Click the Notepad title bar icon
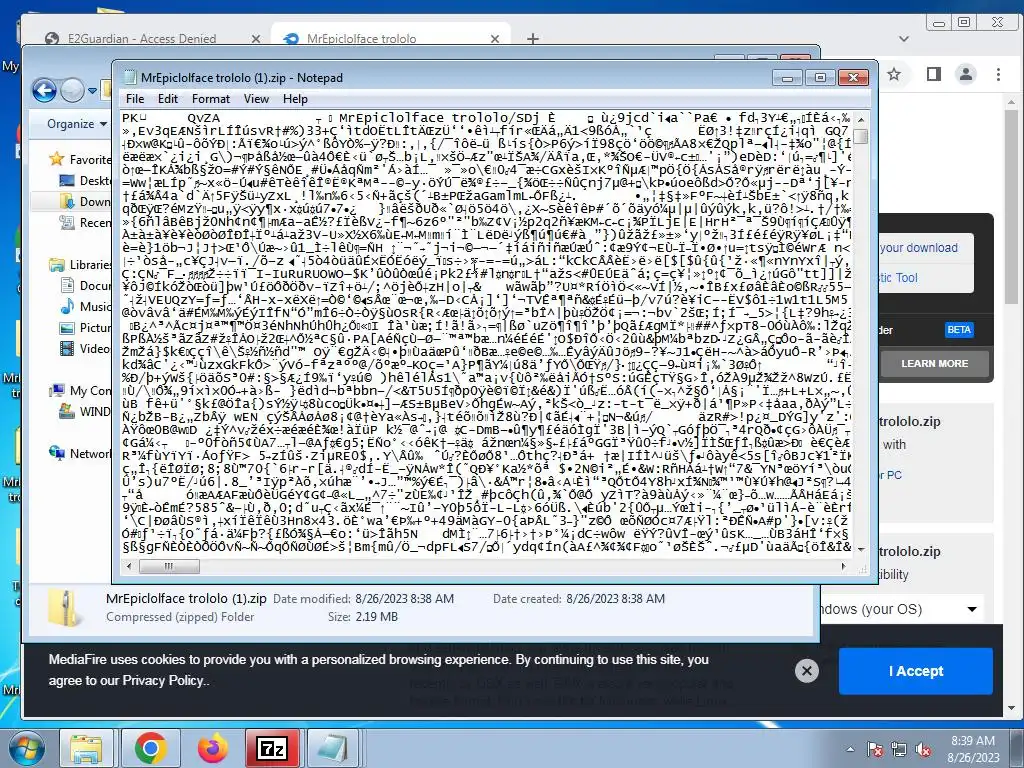This screenshot has width=1024, height=768. [129, 78]
